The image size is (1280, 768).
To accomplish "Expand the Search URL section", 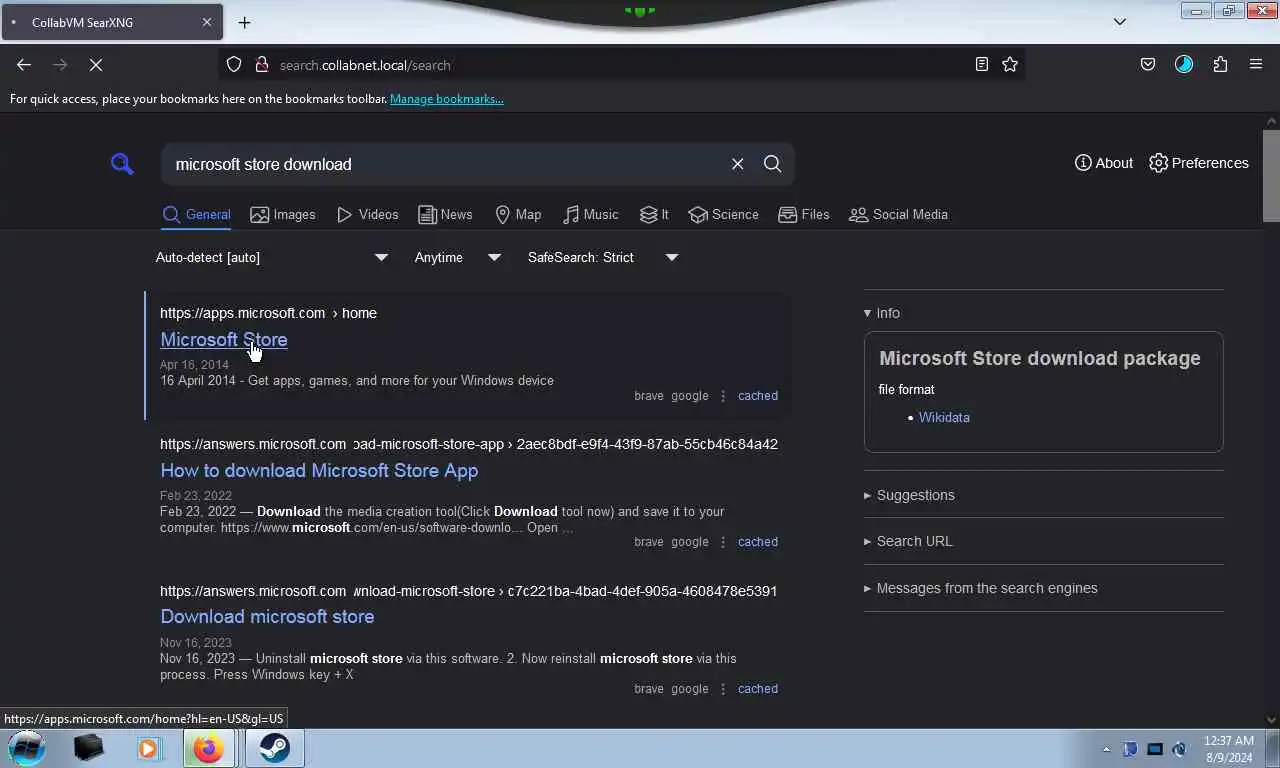I will 908,541.
